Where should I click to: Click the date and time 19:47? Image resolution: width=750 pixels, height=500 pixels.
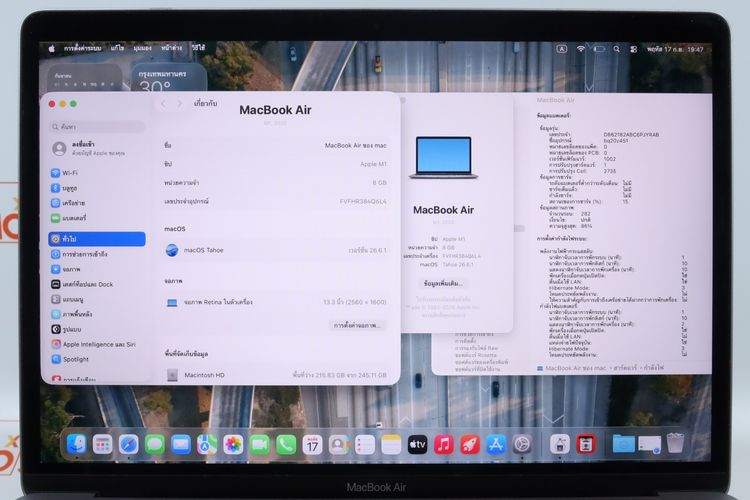675,49
